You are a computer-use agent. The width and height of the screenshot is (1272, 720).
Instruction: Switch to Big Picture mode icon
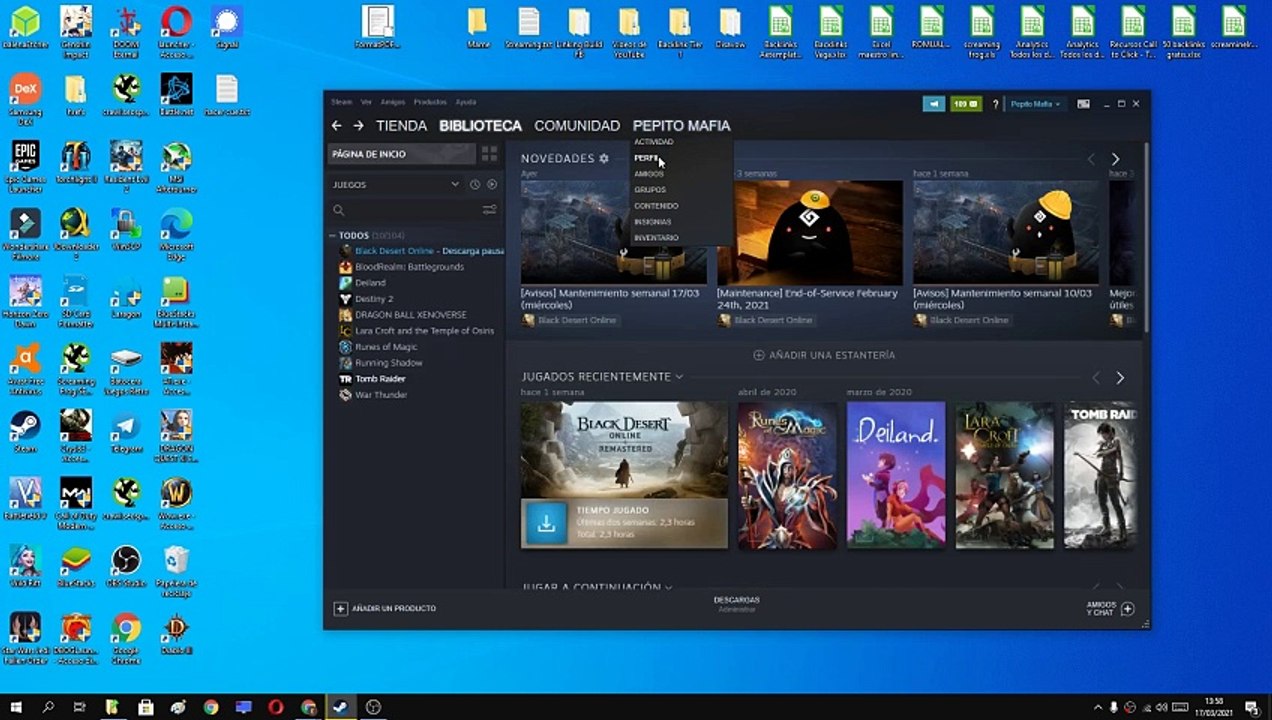(1083, 104)
